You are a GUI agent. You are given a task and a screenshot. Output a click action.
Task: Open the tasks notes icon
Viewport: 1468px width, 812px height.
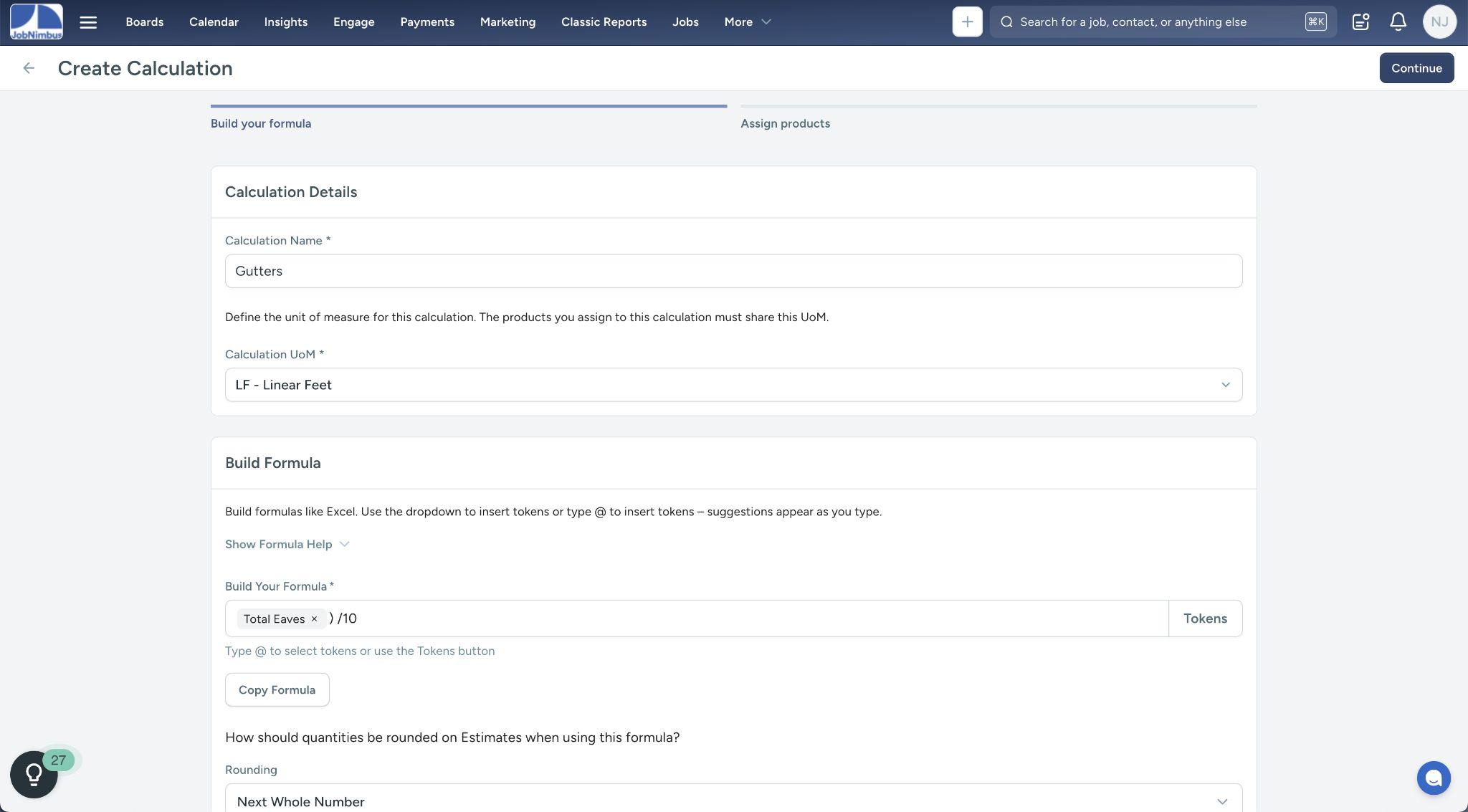pyautogui.click(x=1360, y=22)
